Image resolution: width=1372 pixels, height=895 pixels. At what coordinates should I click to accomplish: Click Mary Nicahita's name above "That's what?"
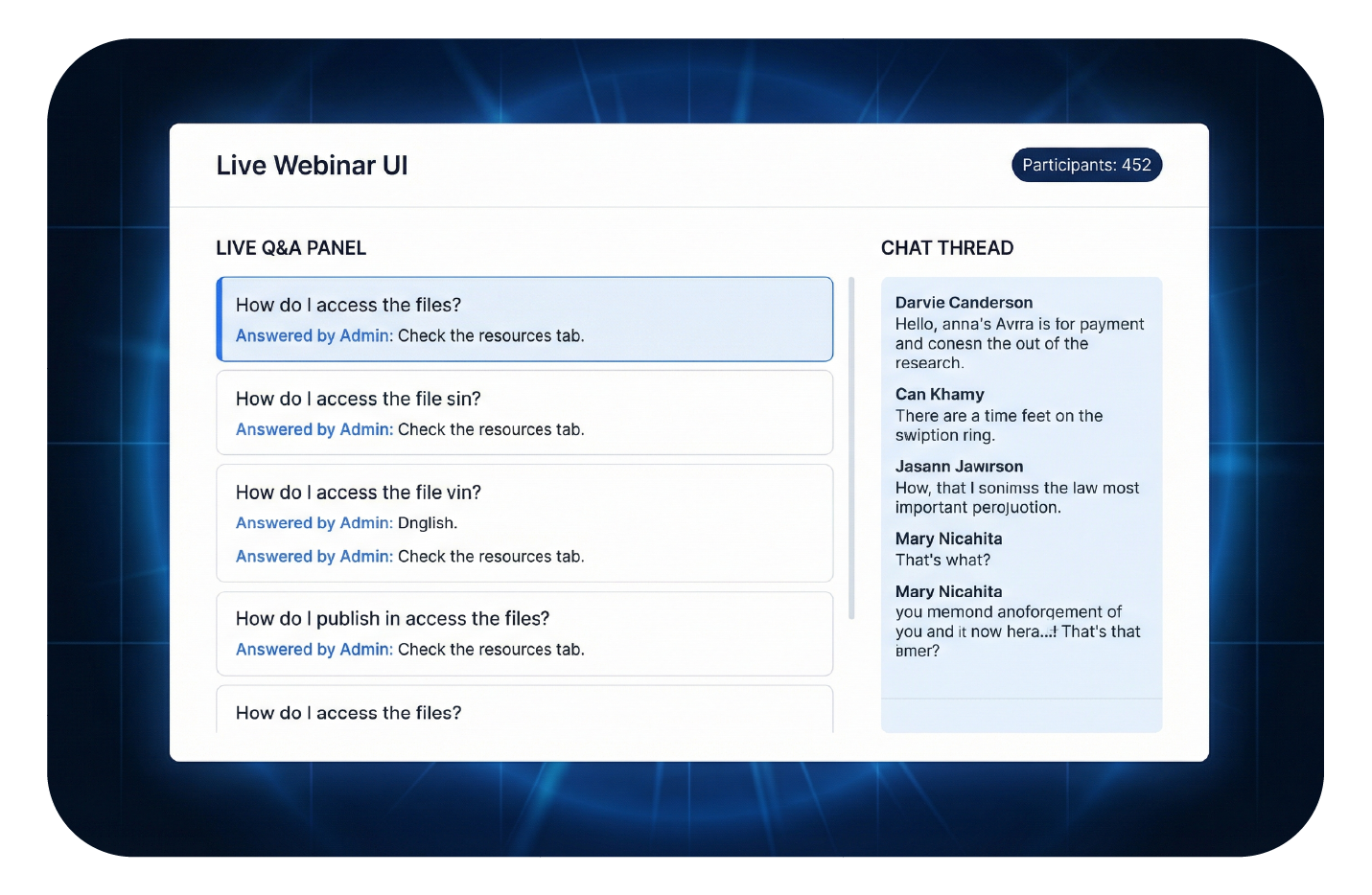pos(948,539)
